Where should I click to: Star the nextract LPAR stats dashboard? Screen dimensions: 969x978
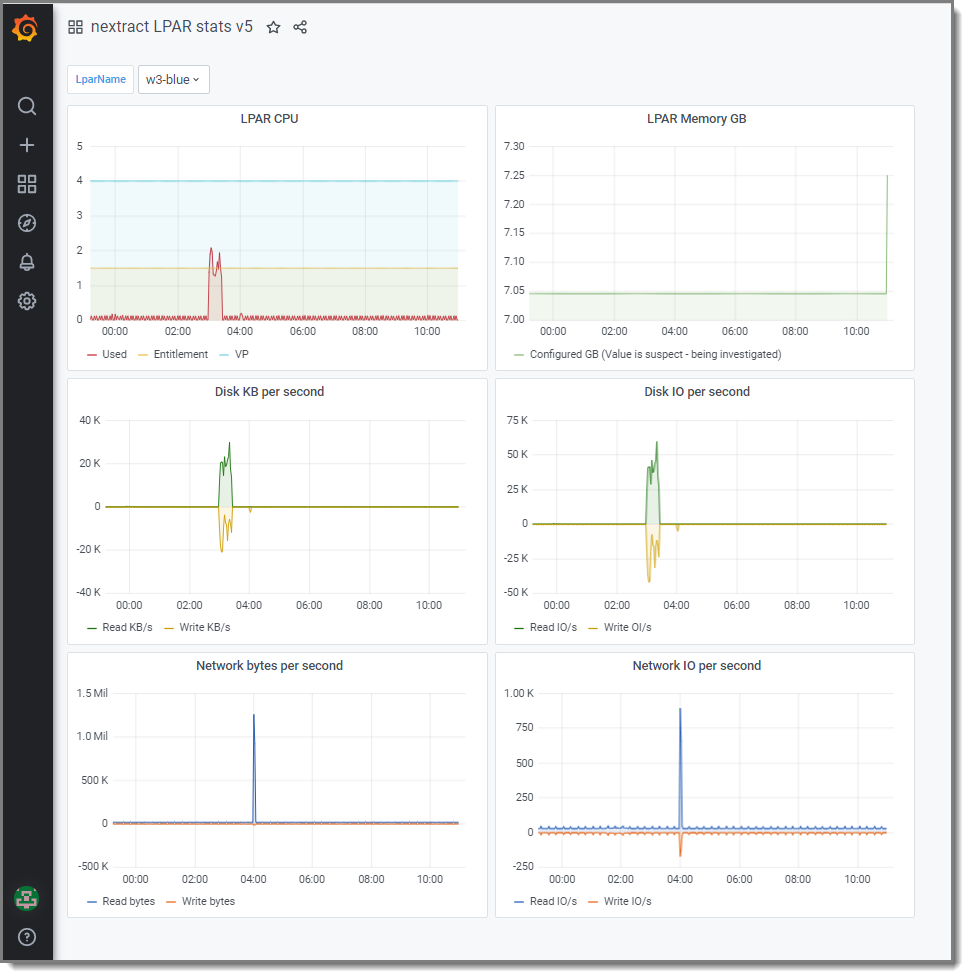click(x=273, y=27)
